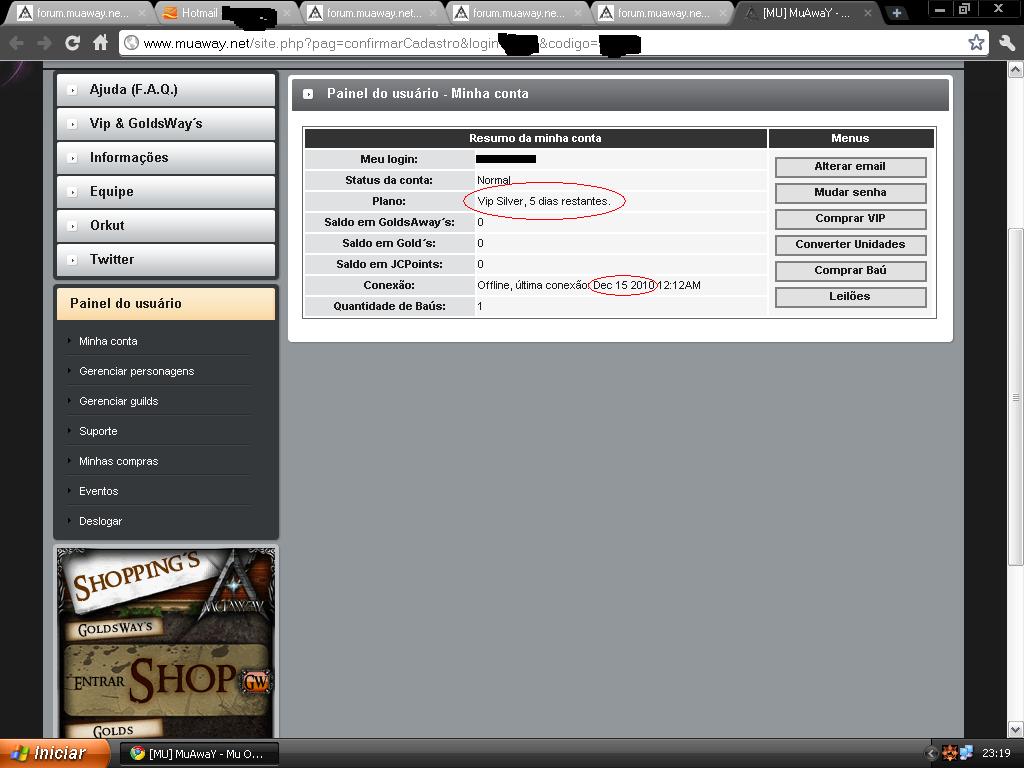
Task: Click the Deslogar link
Action: 101,521
